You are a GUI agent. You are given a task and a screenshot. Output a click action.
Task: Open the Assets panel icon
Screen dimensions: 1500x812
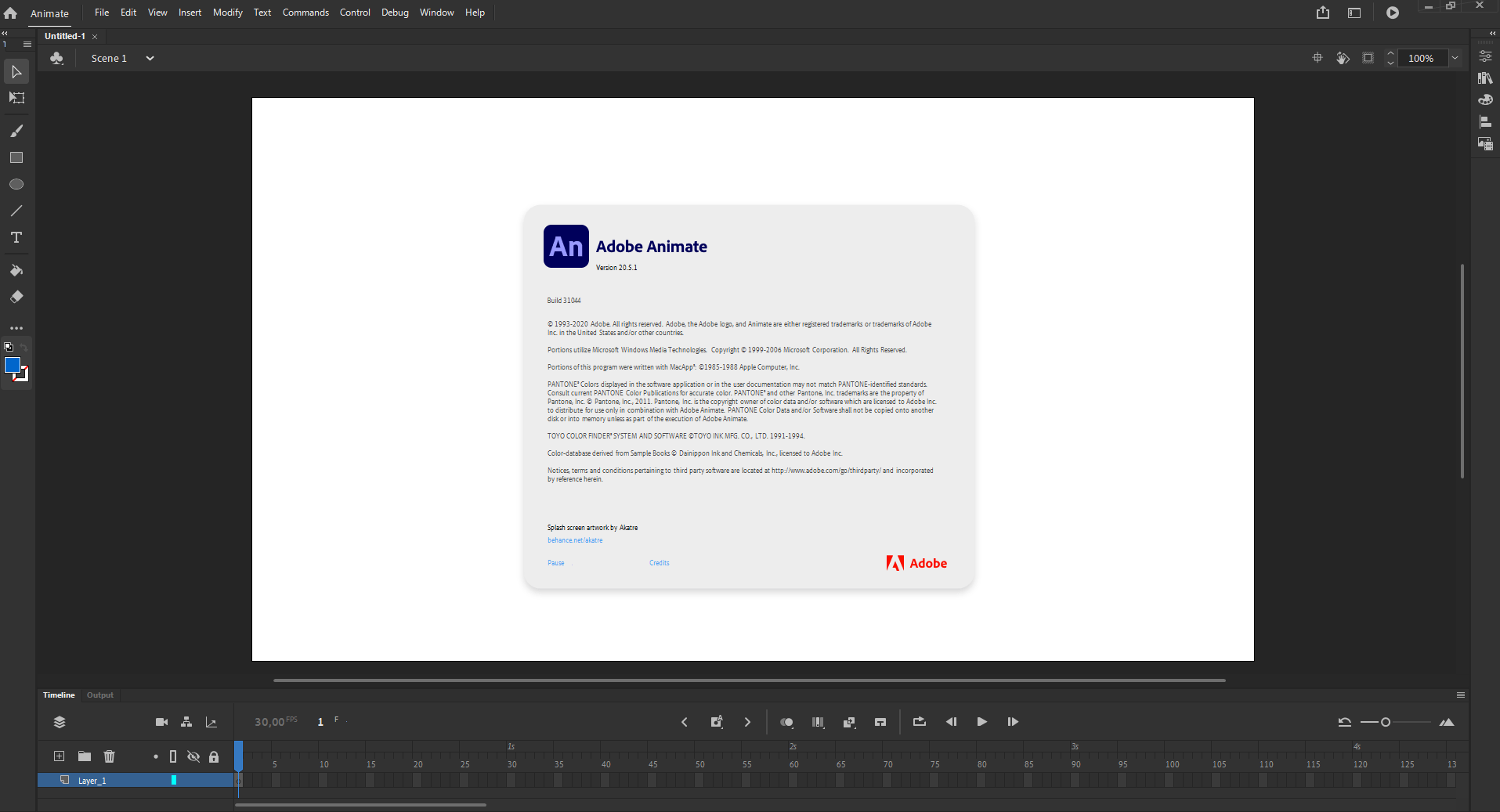(1485, 144)
